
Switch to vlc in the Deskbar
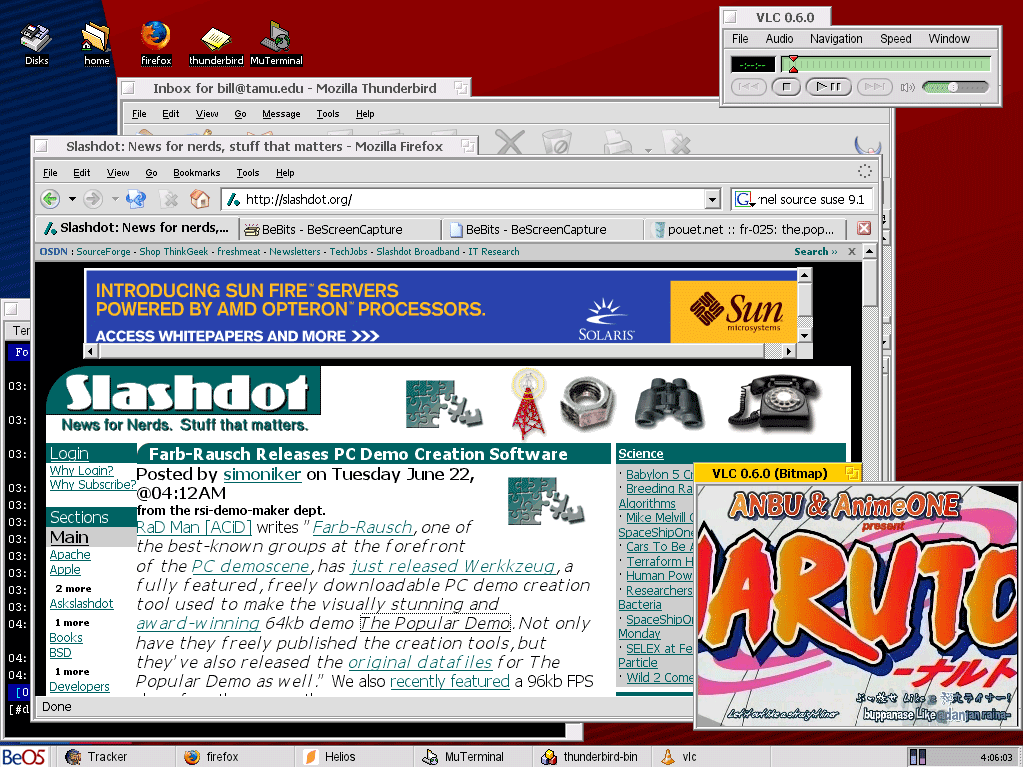709,756
